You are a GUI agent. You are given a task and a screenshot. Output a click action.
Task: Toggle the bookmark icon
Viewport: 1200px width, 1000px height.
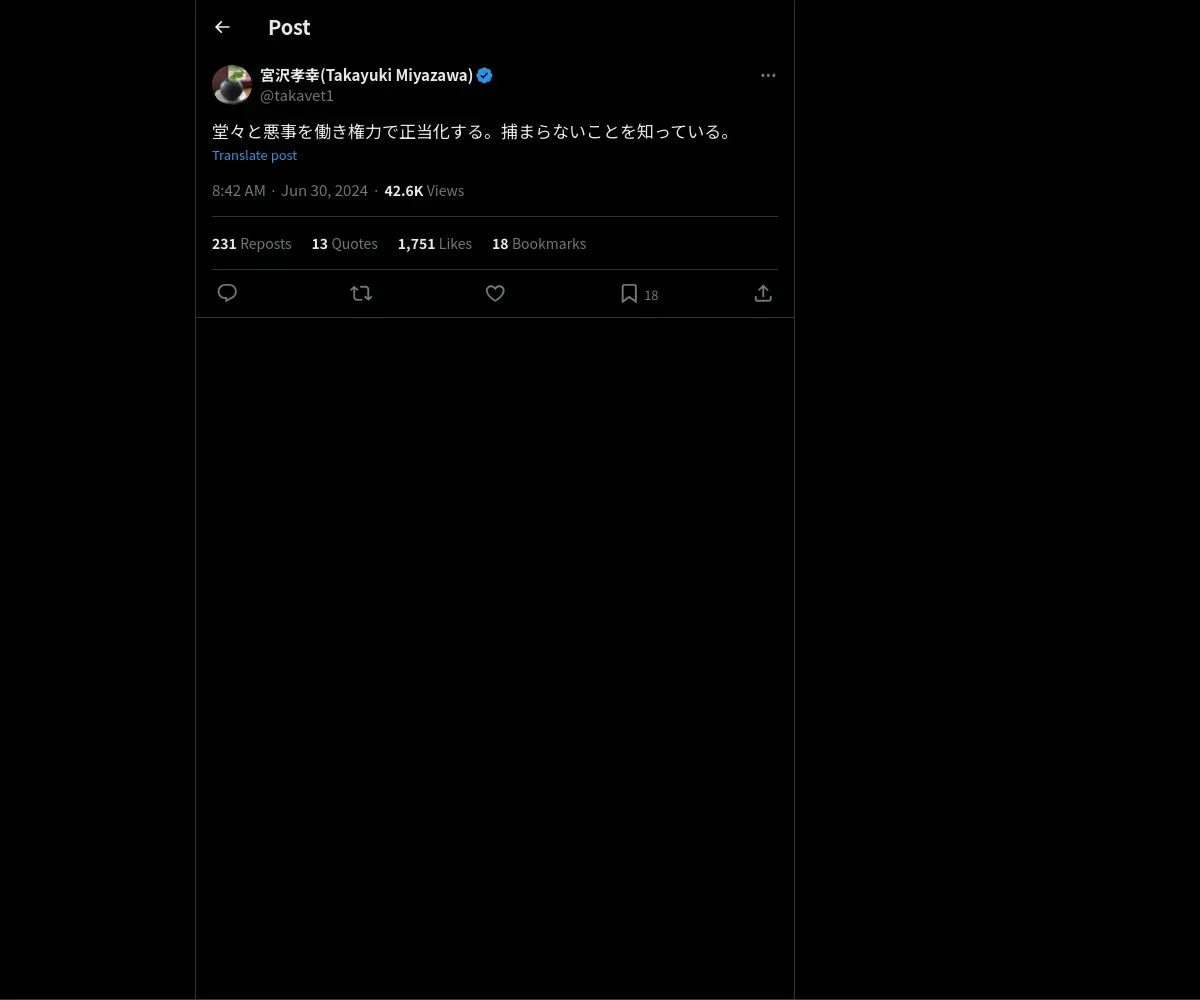629,293
